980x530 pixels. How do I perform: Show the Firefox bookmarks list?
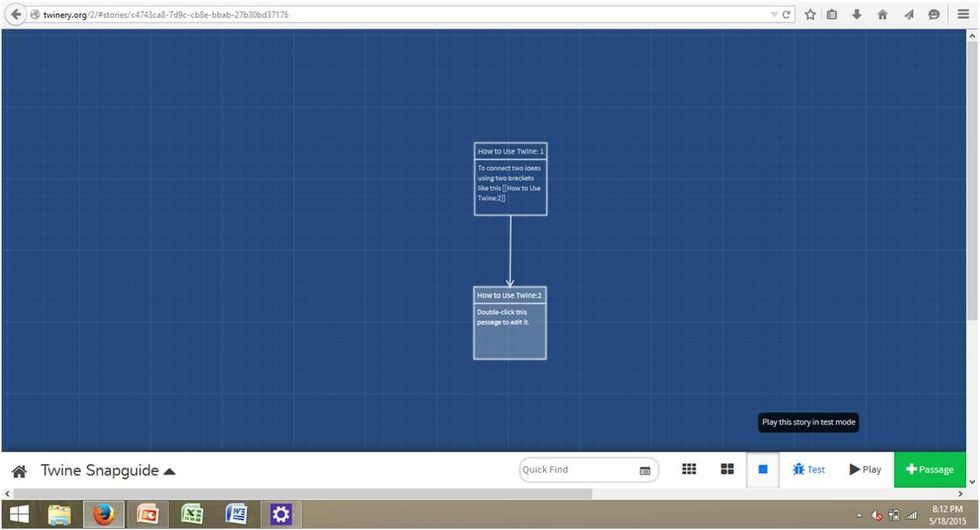[x=832, y=14]
